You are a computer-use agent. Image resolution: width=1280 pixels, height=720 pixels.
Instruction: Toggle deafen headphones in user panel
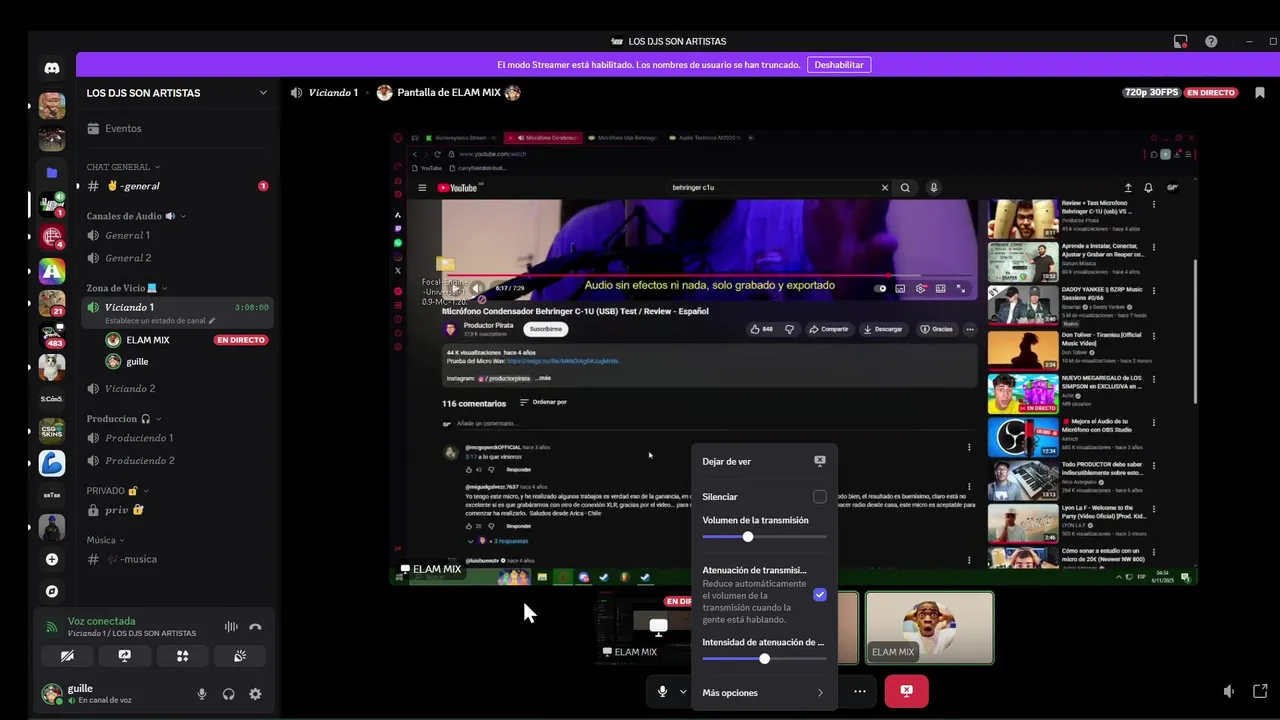(x=229, y=694)
